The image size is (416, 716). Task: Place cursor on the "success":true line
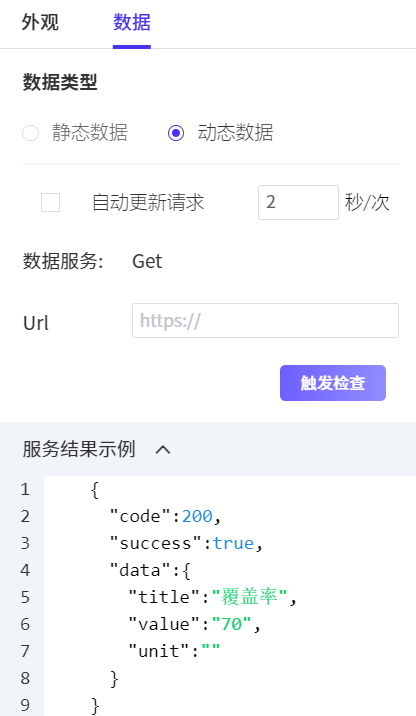[186, 543]
